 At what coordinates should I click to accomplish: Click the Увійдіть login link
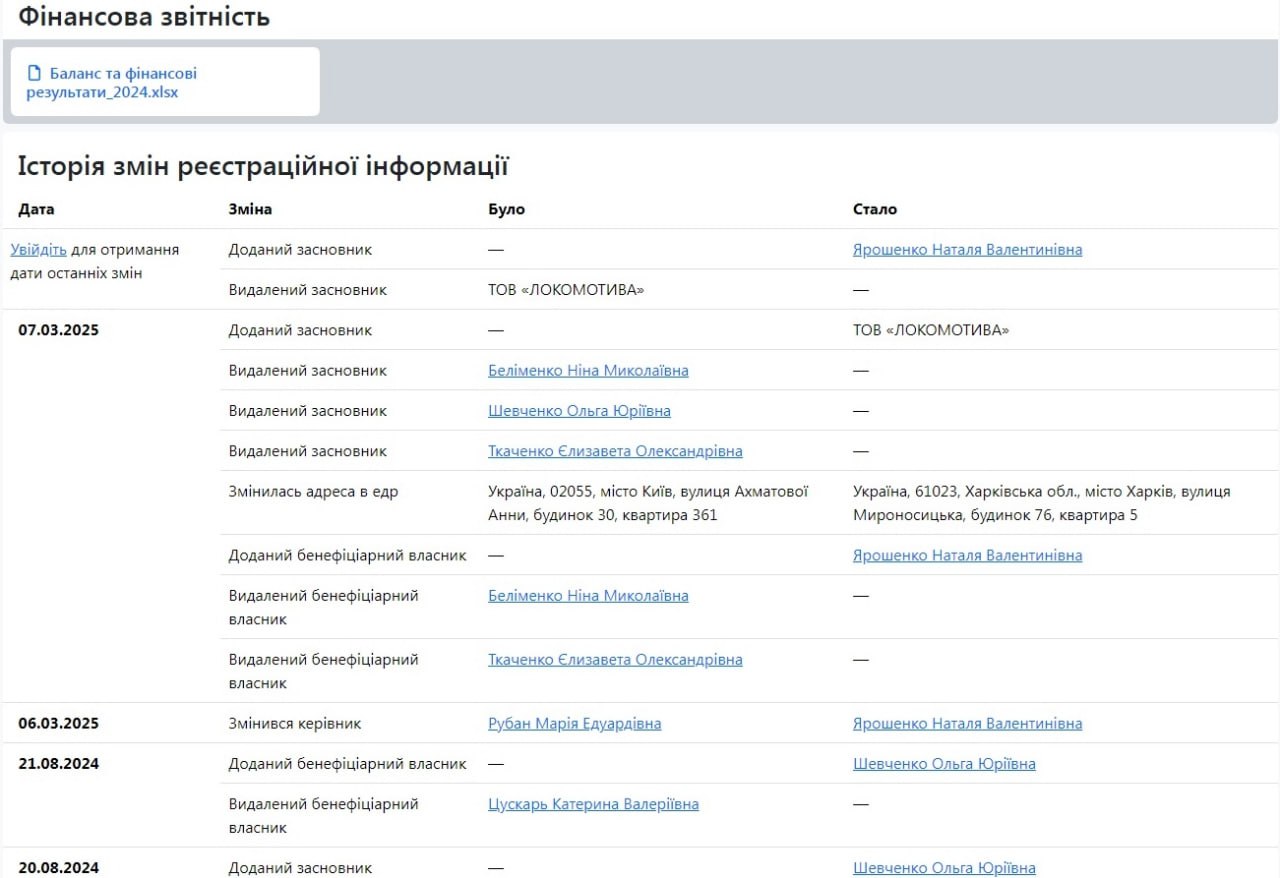coord(38,250)
